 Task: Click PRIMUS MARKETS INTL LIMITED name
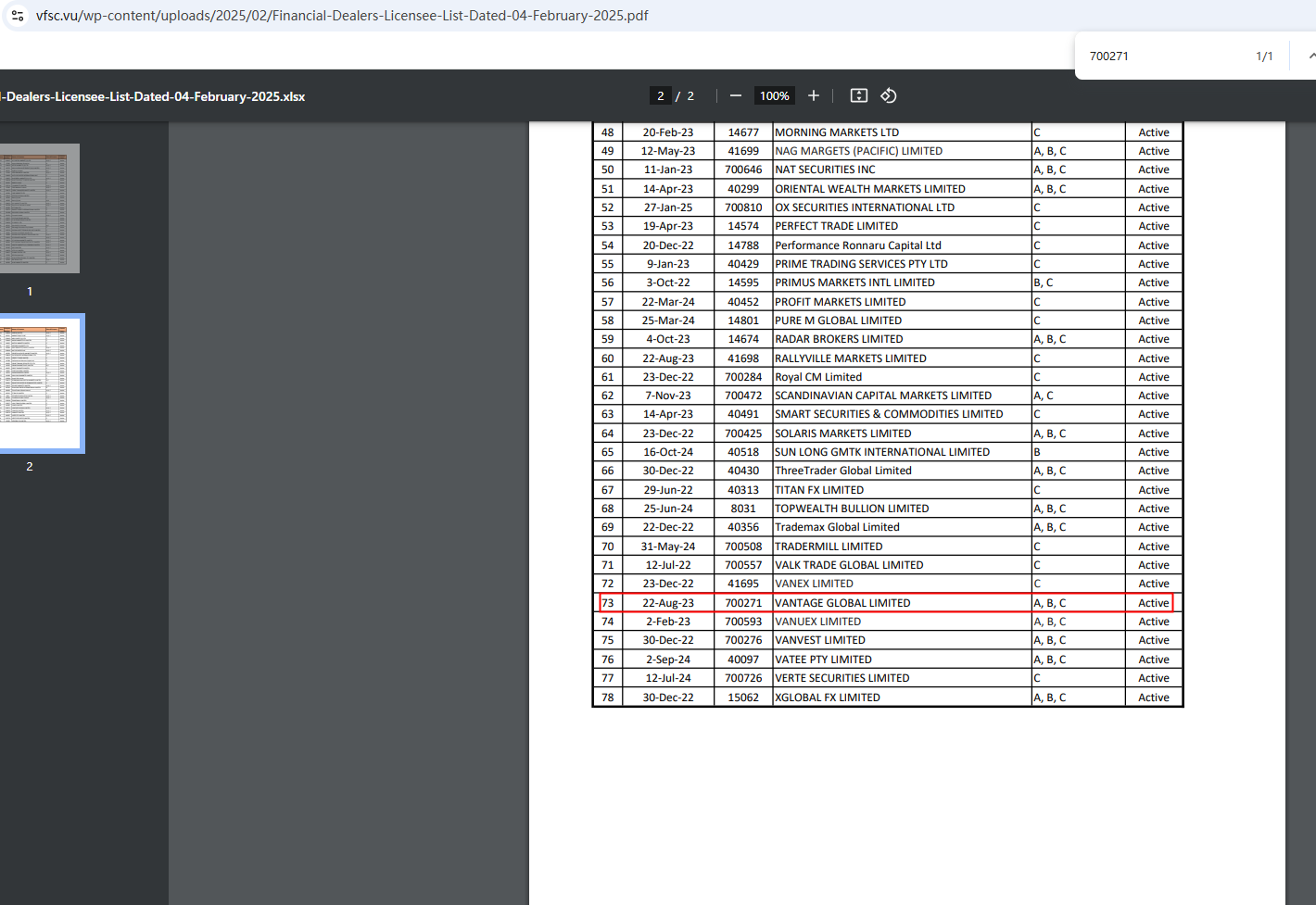tap(854, 283)
